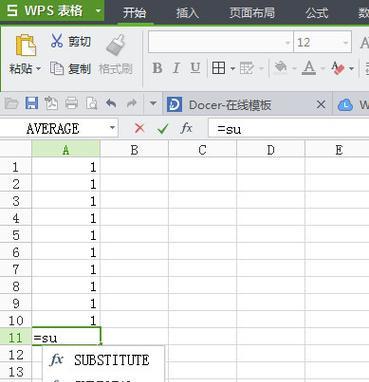Select column B header
The height and width of the screenshot is (382, 369).
134,150
